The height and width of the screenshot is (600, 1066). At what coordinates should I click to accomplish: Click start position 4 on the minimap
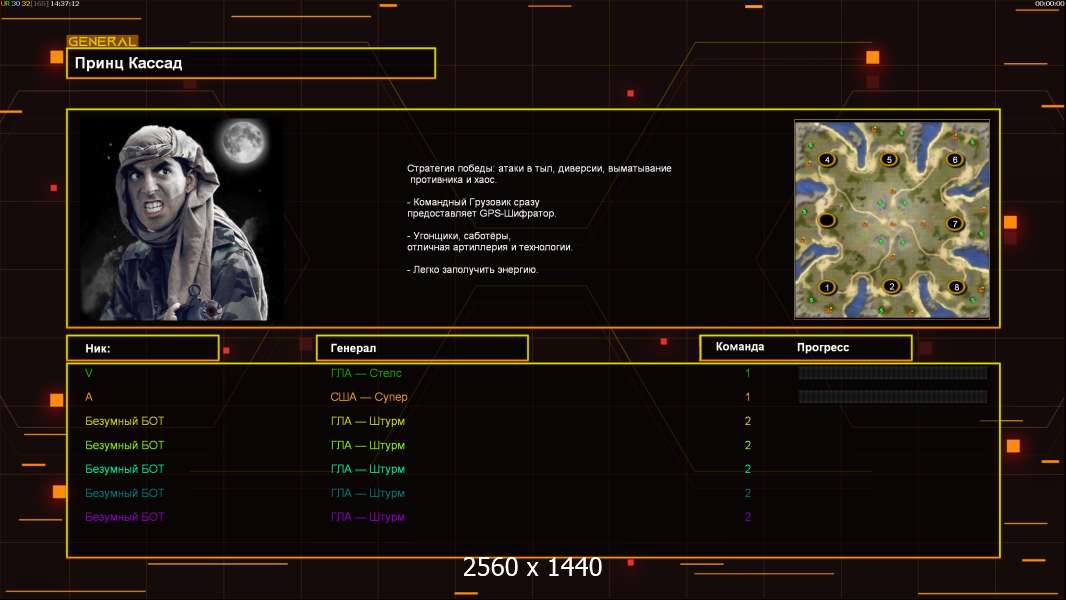827,159
